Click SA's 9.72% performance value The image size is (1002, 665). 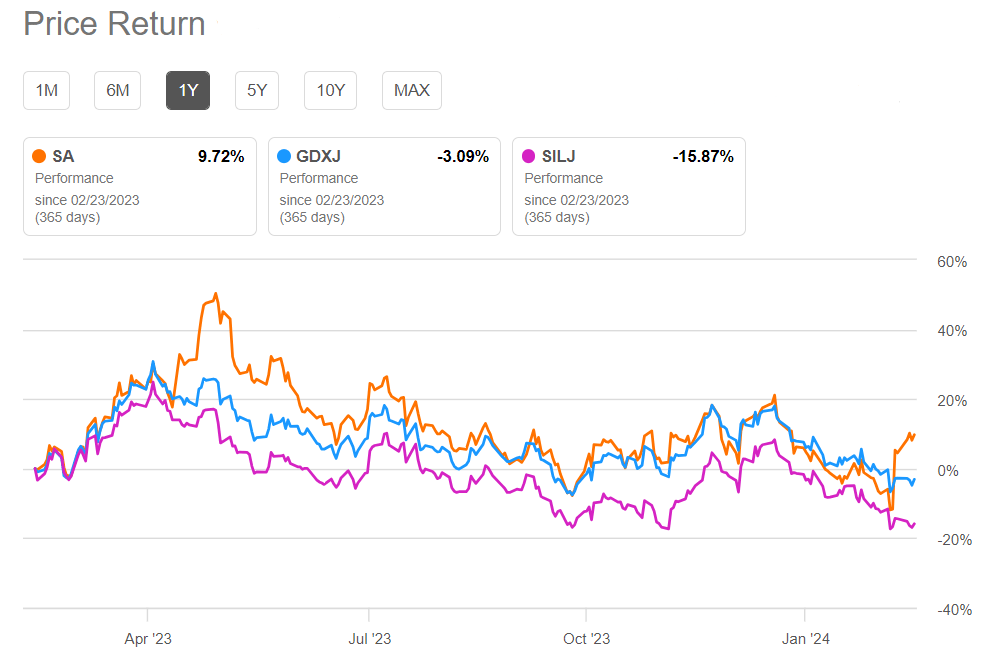pos(221,156)
